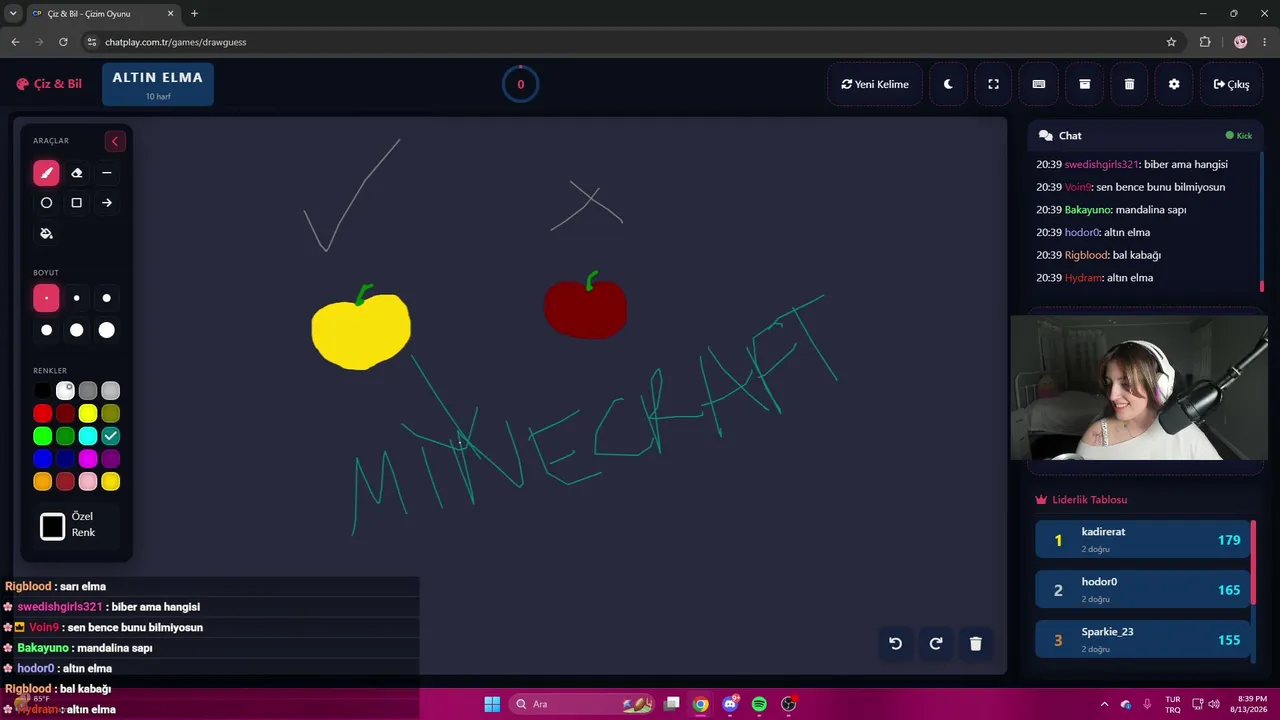
Task: Click the round timer showing 0
Action: tap(520, 84)
